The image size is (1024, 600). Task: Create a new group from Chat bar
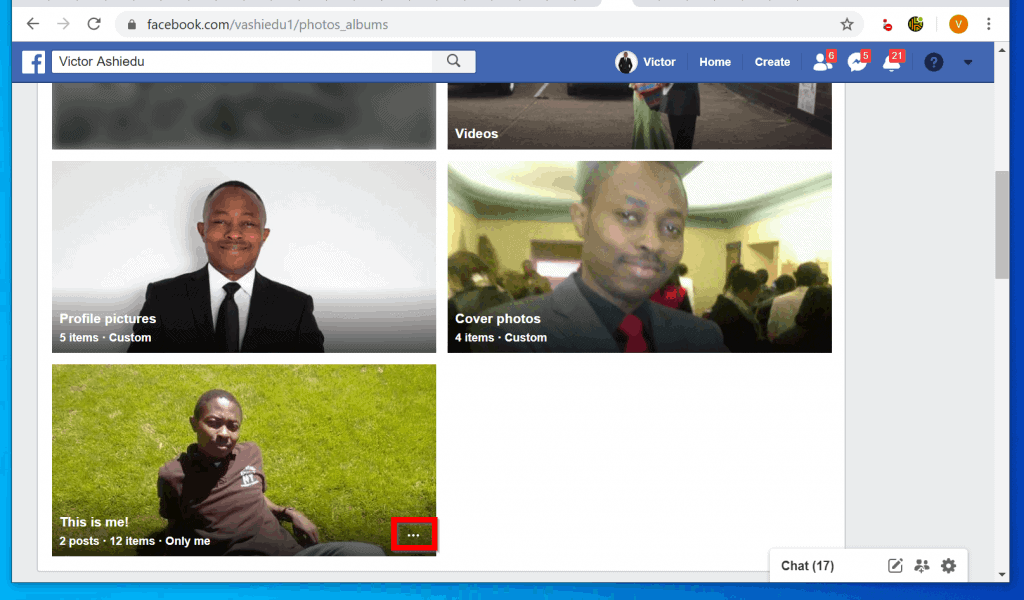click(921, 565)
